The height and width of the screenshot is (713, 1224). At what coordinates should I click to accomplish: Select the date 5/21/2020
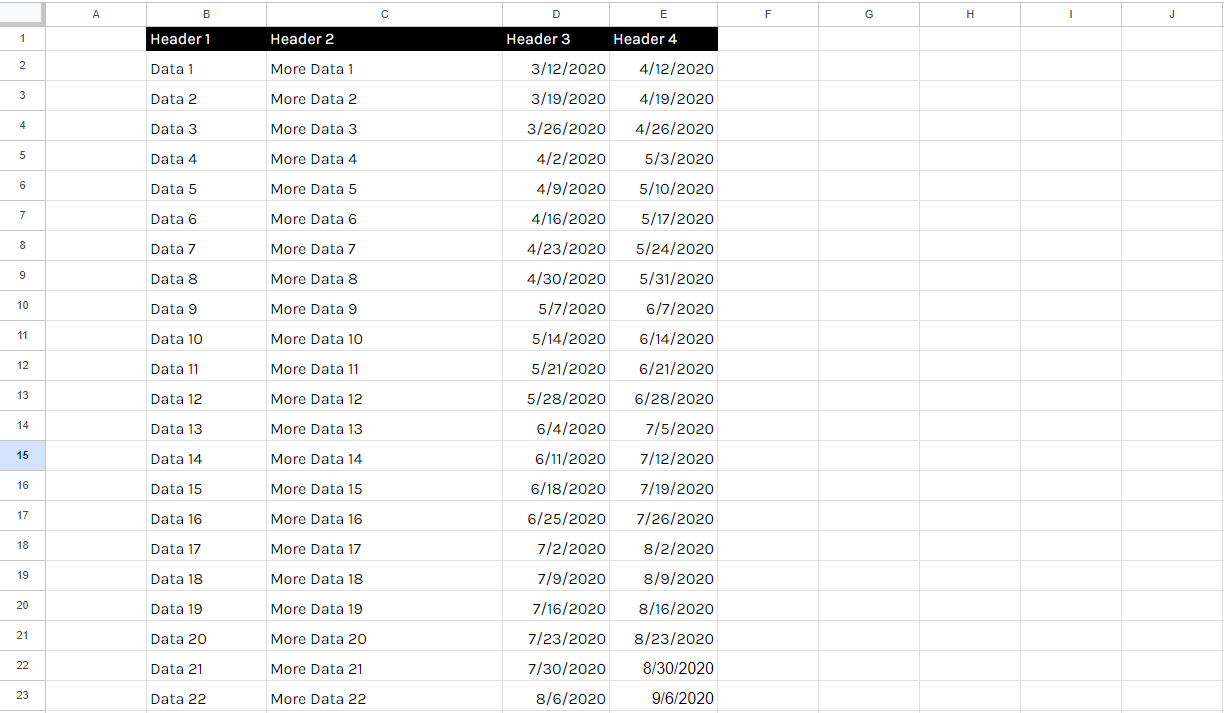[x=556, y=366]
